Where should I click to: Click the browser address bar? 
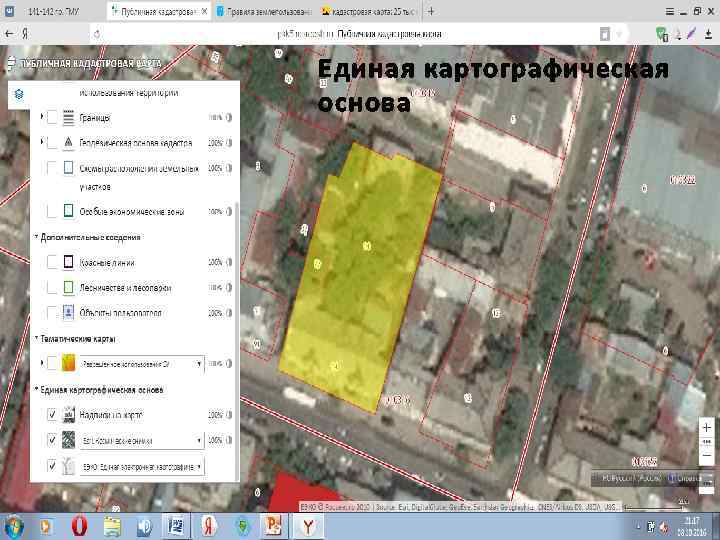click(x=358, y=34)
